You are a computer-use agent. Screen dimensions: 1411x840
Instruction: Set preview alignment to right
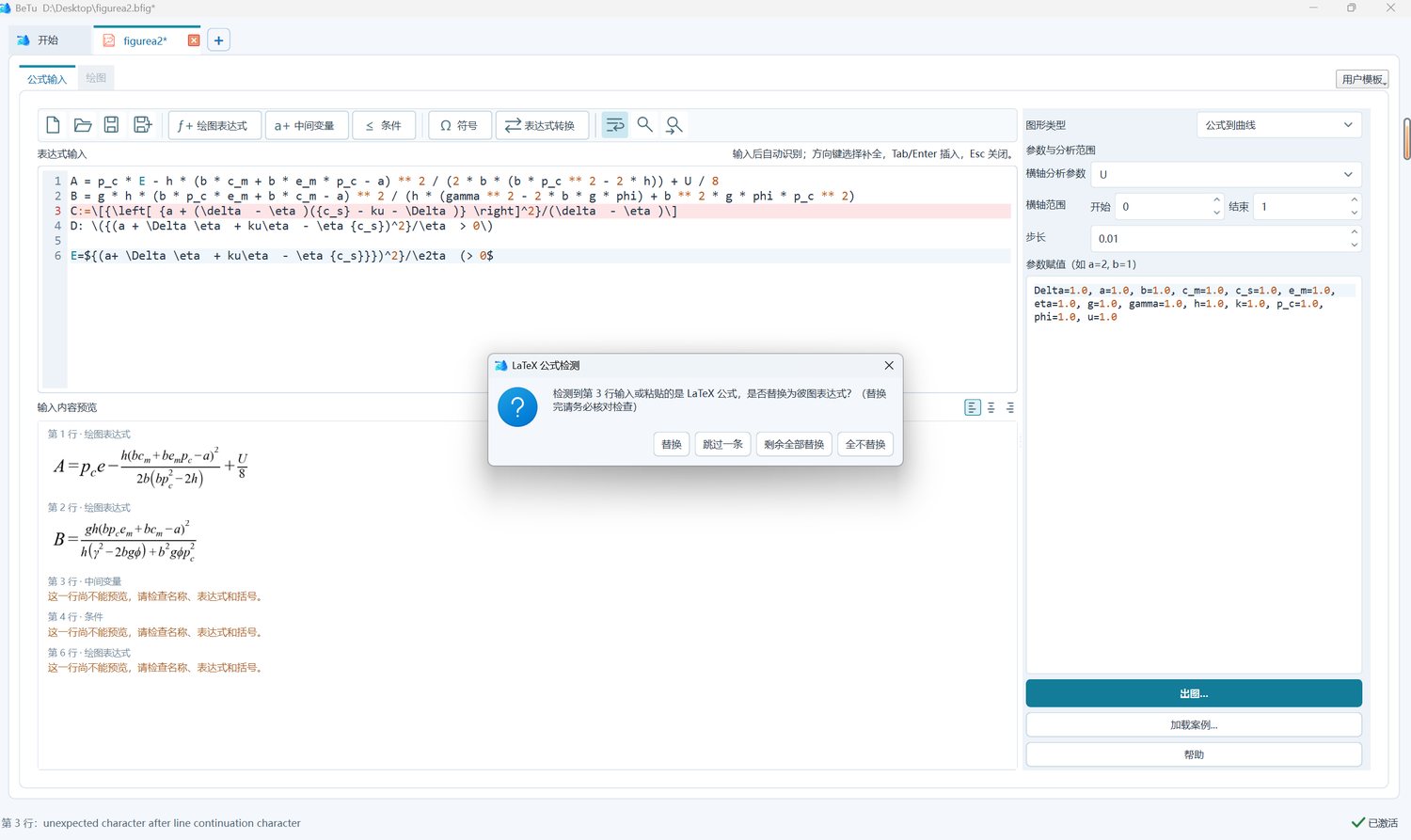coord(1009,407)
